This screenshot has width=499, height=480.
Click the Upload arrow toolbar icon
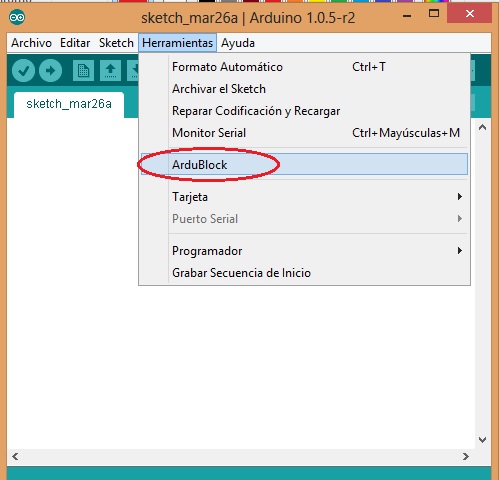point(50,70)
